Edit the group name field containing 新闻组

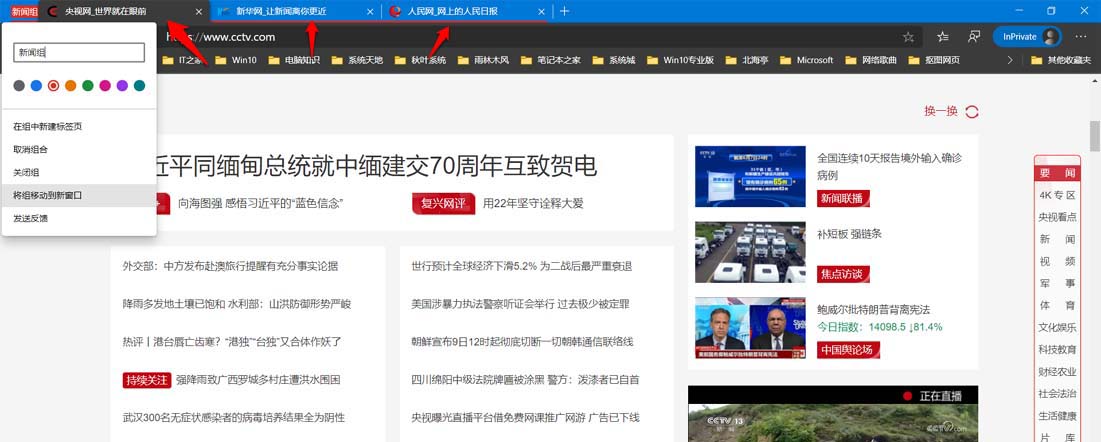79,52
